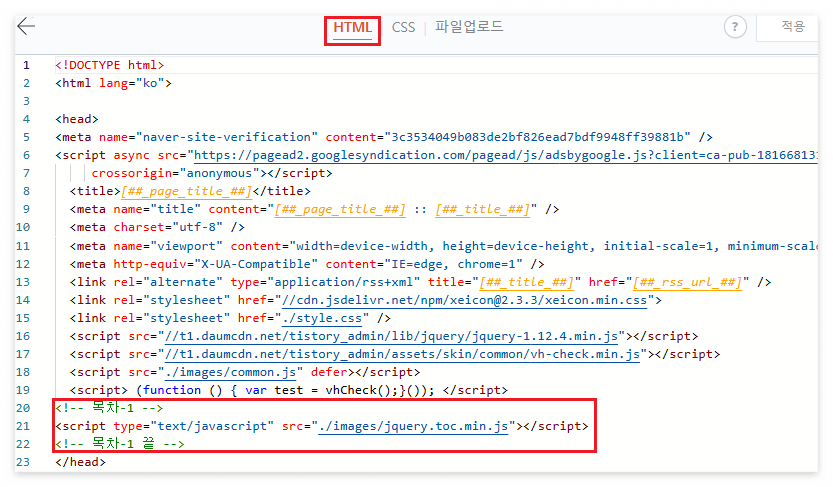Switch to the HTML tab

(352, 27)
